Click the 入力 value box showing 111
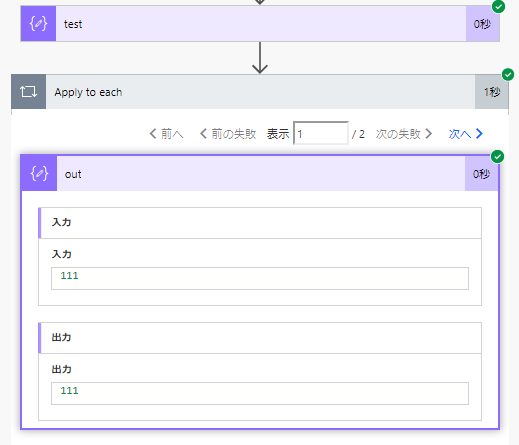Screen dimensions: 519x445 [x=260, y=278]
